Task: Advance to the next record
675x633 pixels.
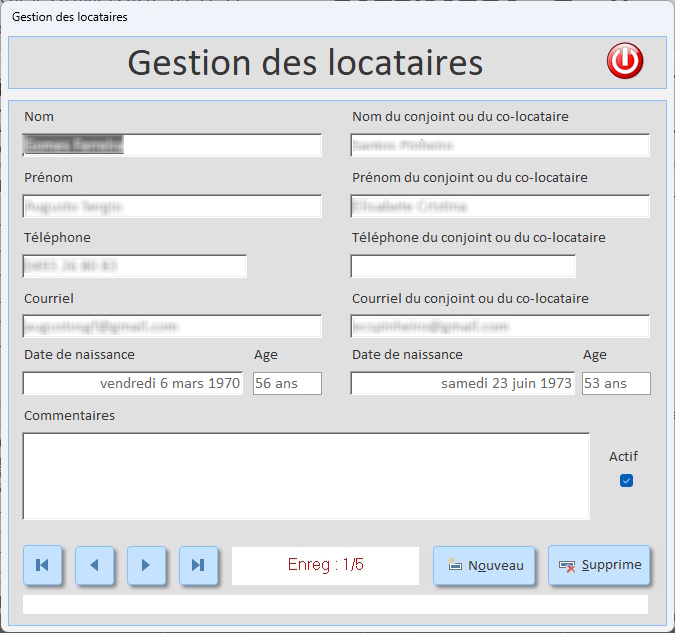Action: click(146, 565)
